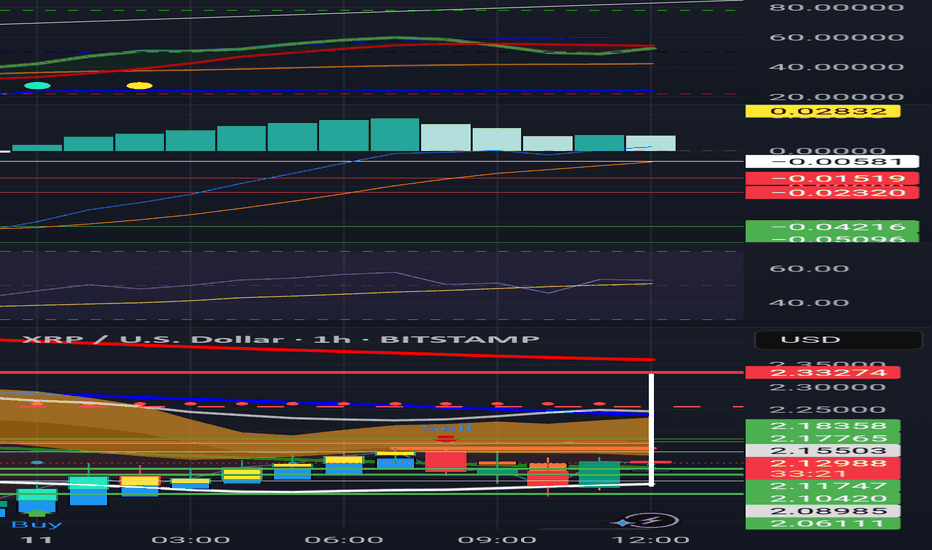Click the white -0.00581 indicator value label

click(x=832, y=161)
